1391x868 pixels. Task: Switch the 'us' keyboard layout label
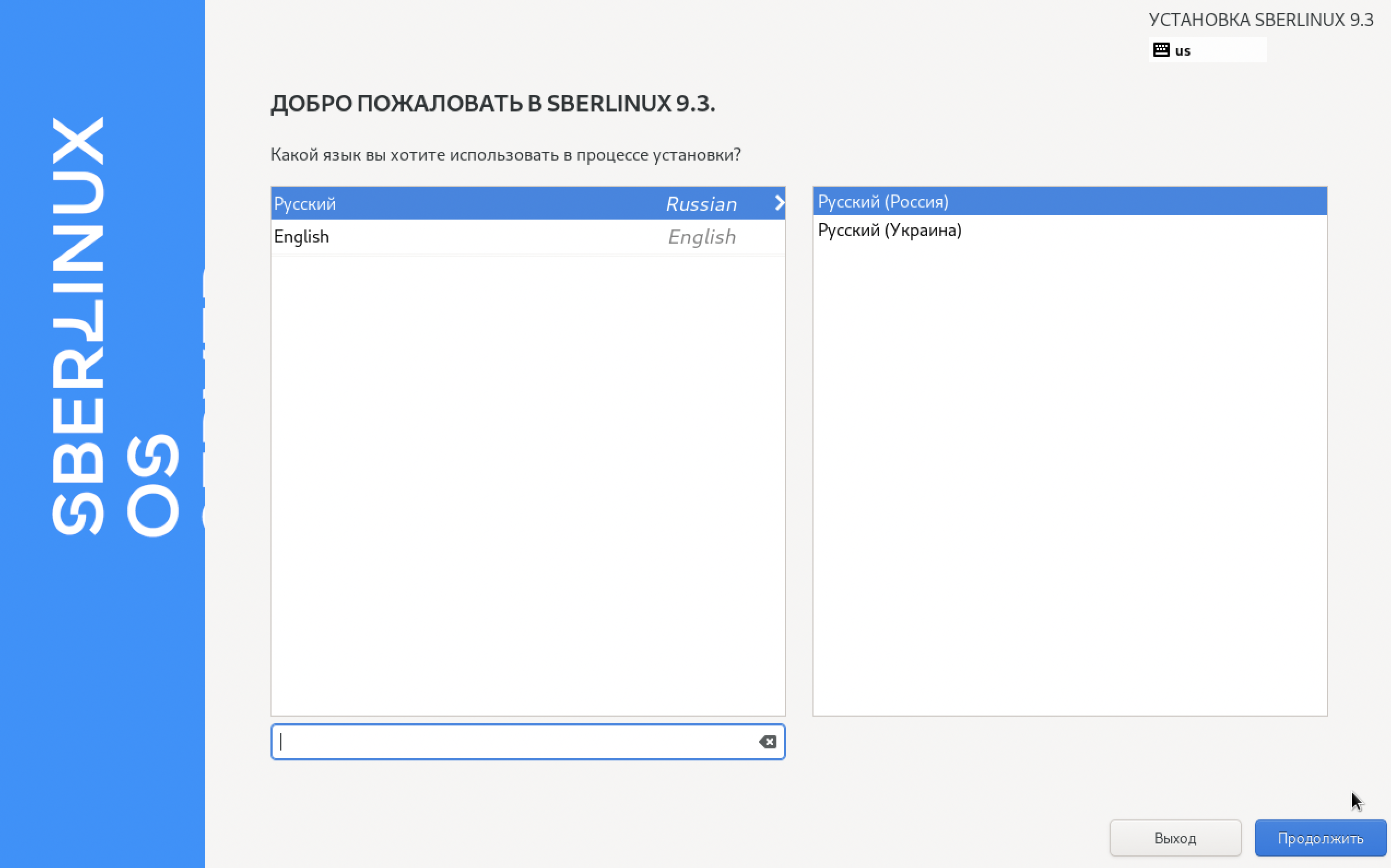click(x=1183, y=51)
